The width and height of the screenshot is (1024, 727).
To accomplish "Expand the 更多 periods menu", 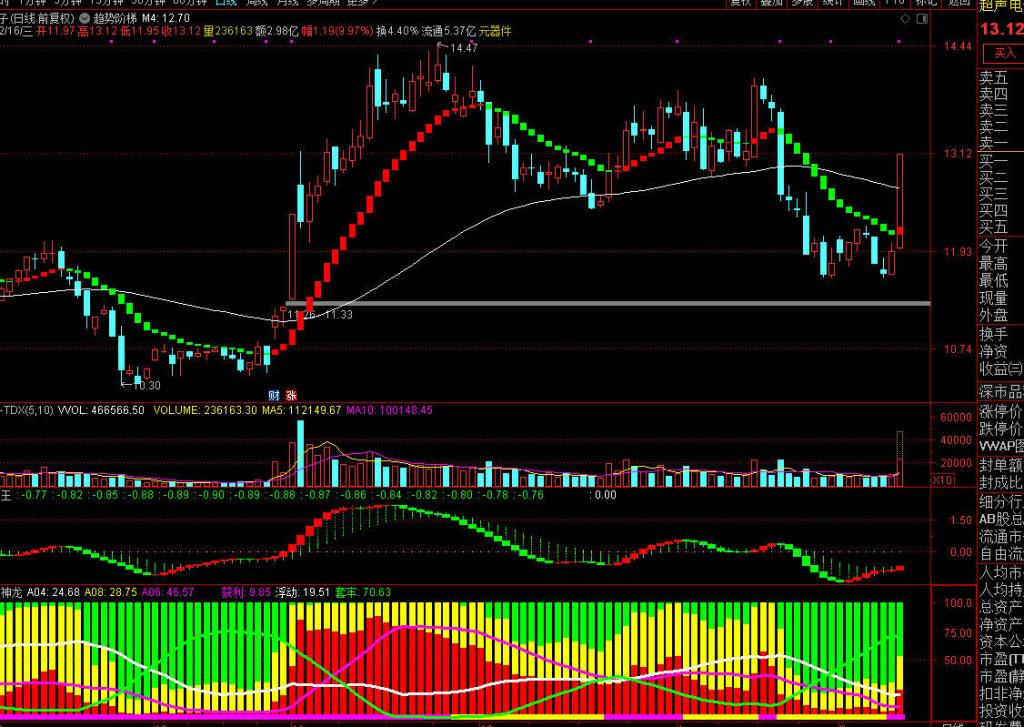I will 353,3.
